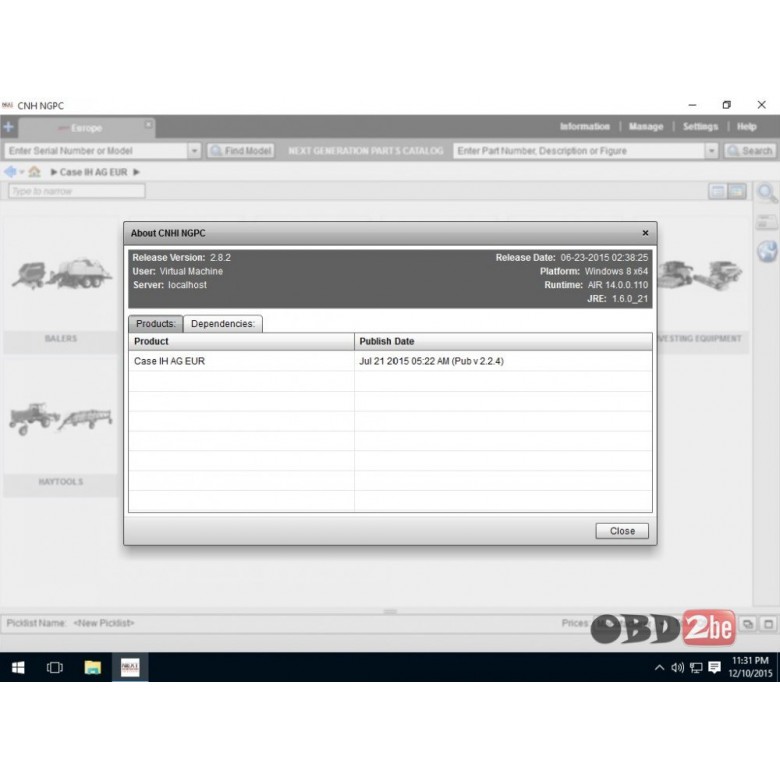
Task: Open the Haytools category thumbnail
Action: pos(61,428)
